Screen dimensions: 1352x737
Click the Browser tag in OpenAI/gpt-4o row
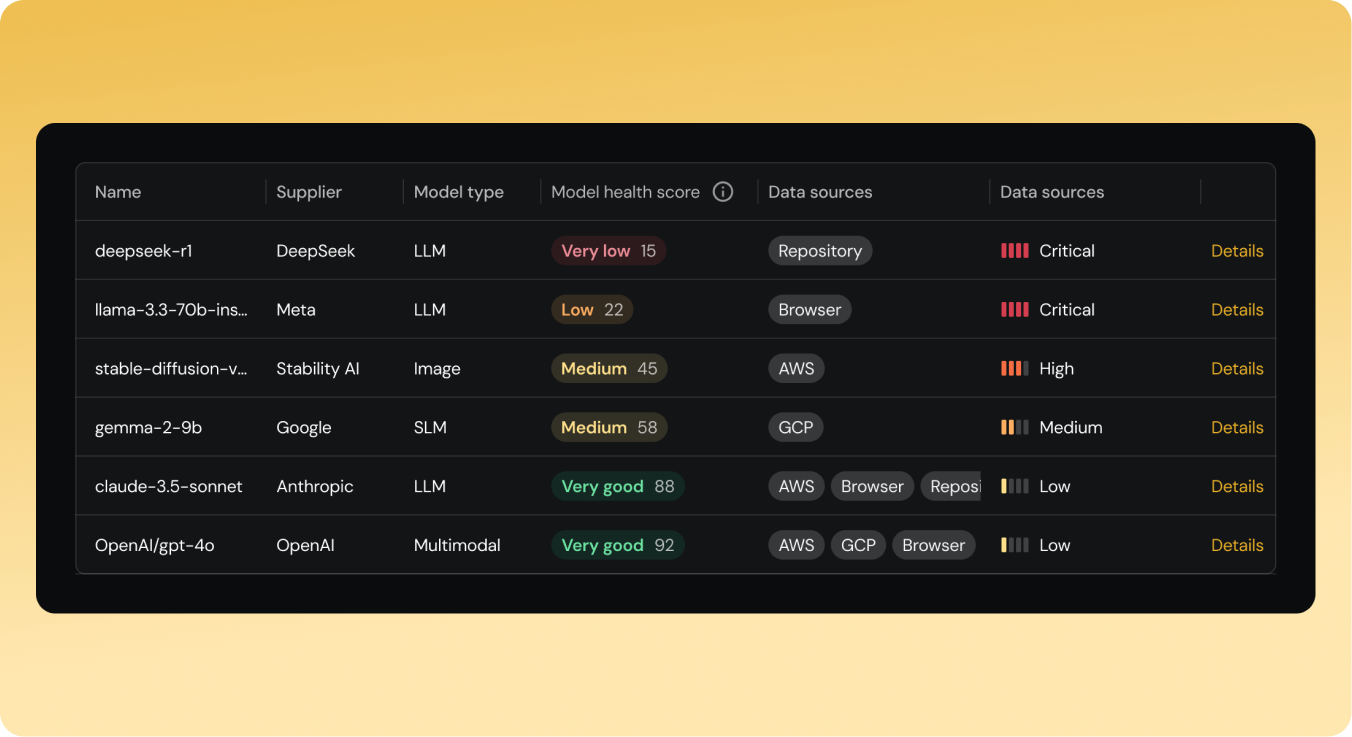933,546
